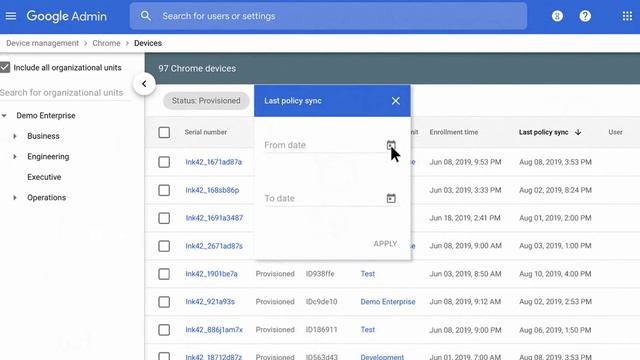Tick the select-all devices header checkbox
The image size is (640, 360).
[164, 132]
